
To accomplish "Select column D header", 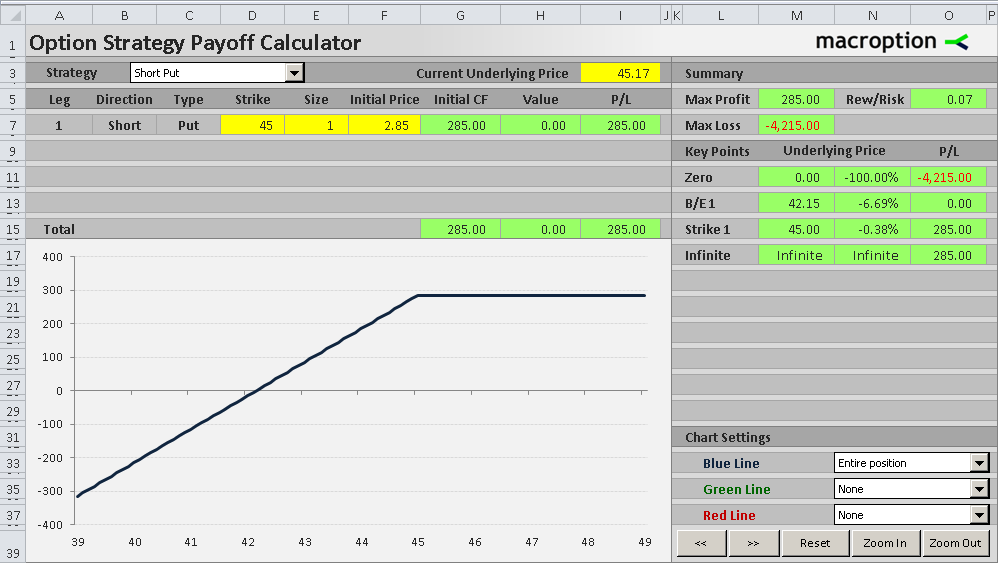I will pos(252,15).
